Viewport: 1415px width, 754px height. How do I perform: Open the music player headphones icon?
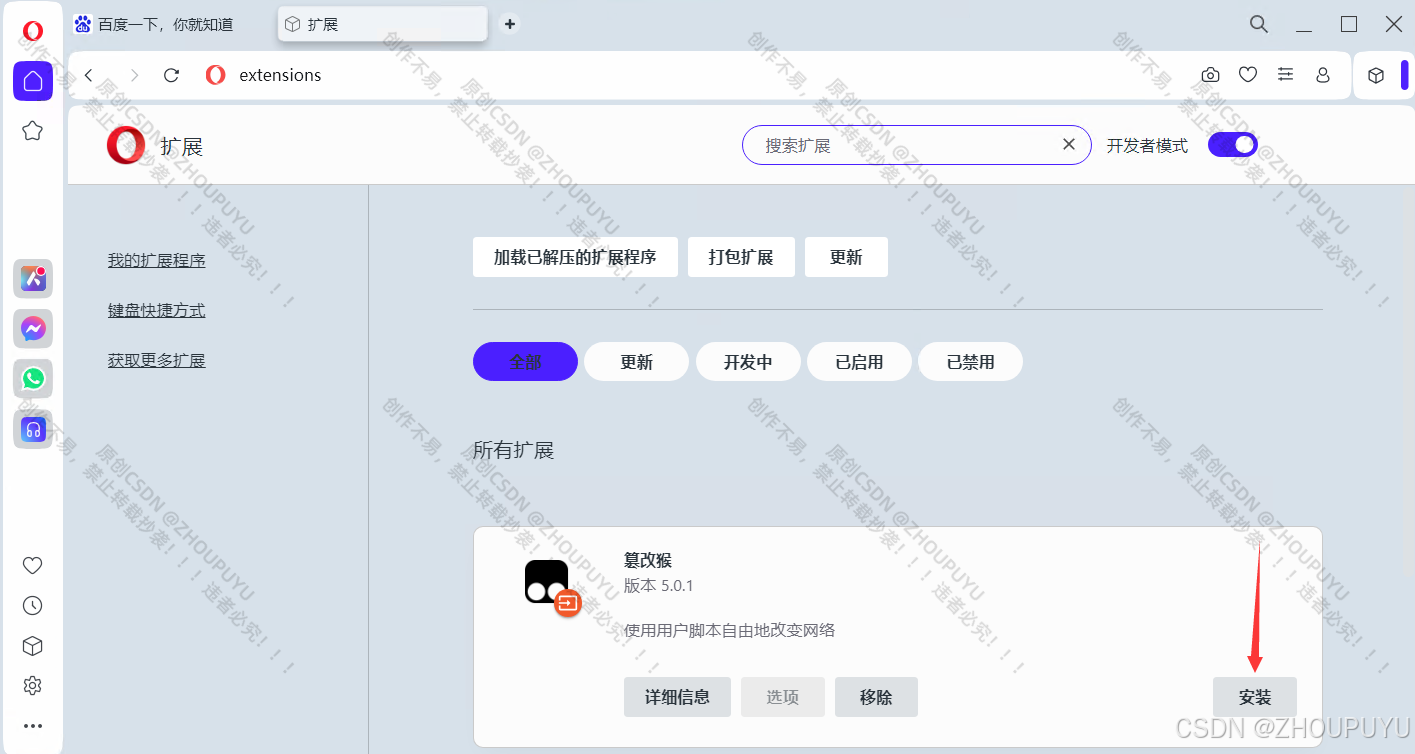click(33, 429)
